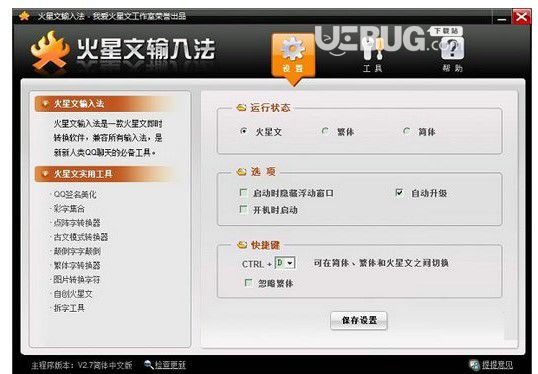Open 繁体字转换器 tool
Viewport: 538px width, 374px height.
[x=77, y=265]
